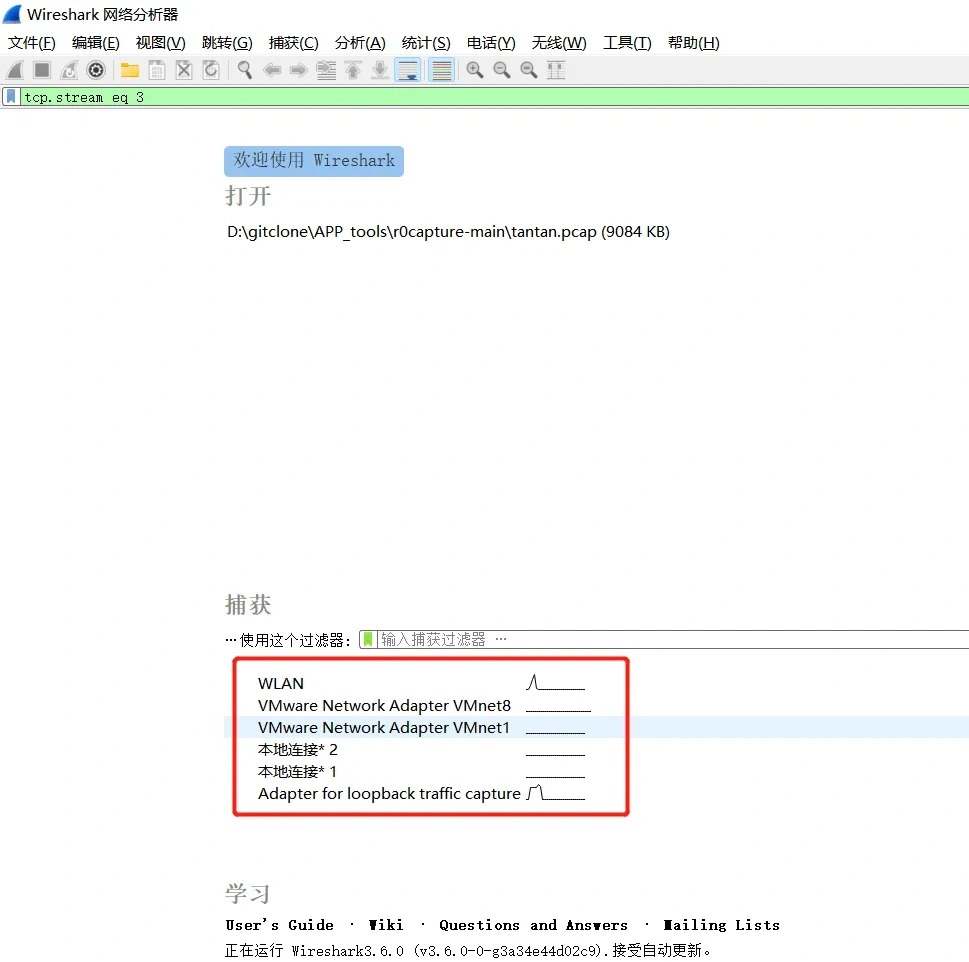This screenshot has width=969, height=962.
Task: Find a packet magnifier icon
Action: pyautogui.click(x=245, y=70)
